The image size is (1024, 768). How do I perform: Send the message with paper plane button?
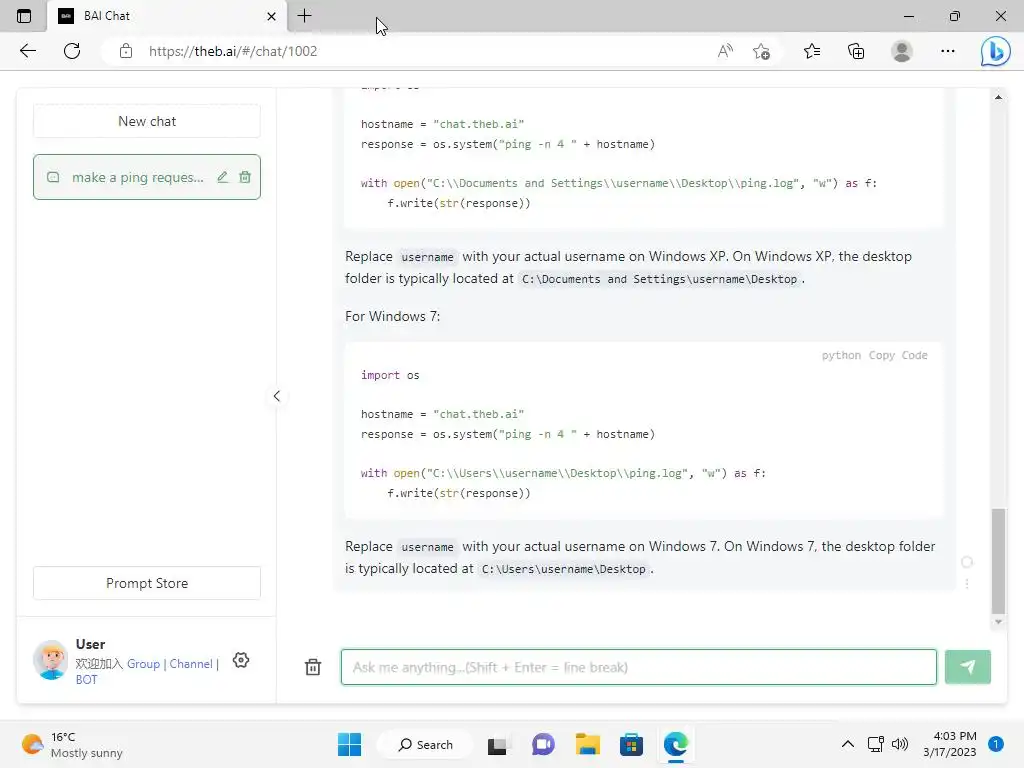click(x=968, y=667)
